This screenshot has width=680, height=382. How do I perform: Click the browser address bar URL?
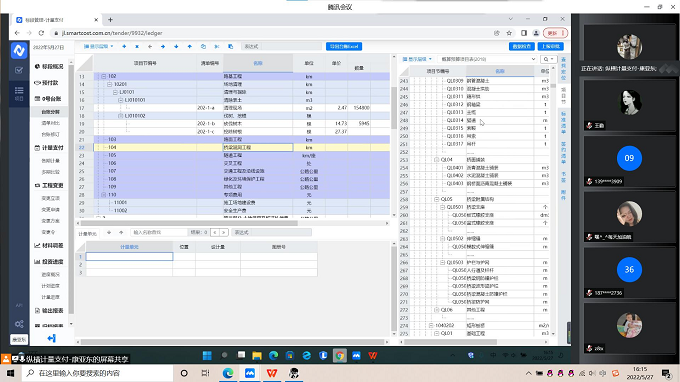(112, 33)
